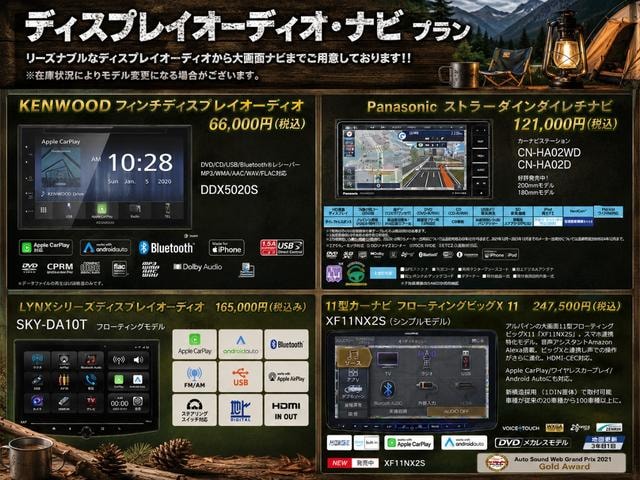Click the DVD mechaless model badge
Image resolution: width=640 pixels, height=480 pixels.
[x=531, y=442]
